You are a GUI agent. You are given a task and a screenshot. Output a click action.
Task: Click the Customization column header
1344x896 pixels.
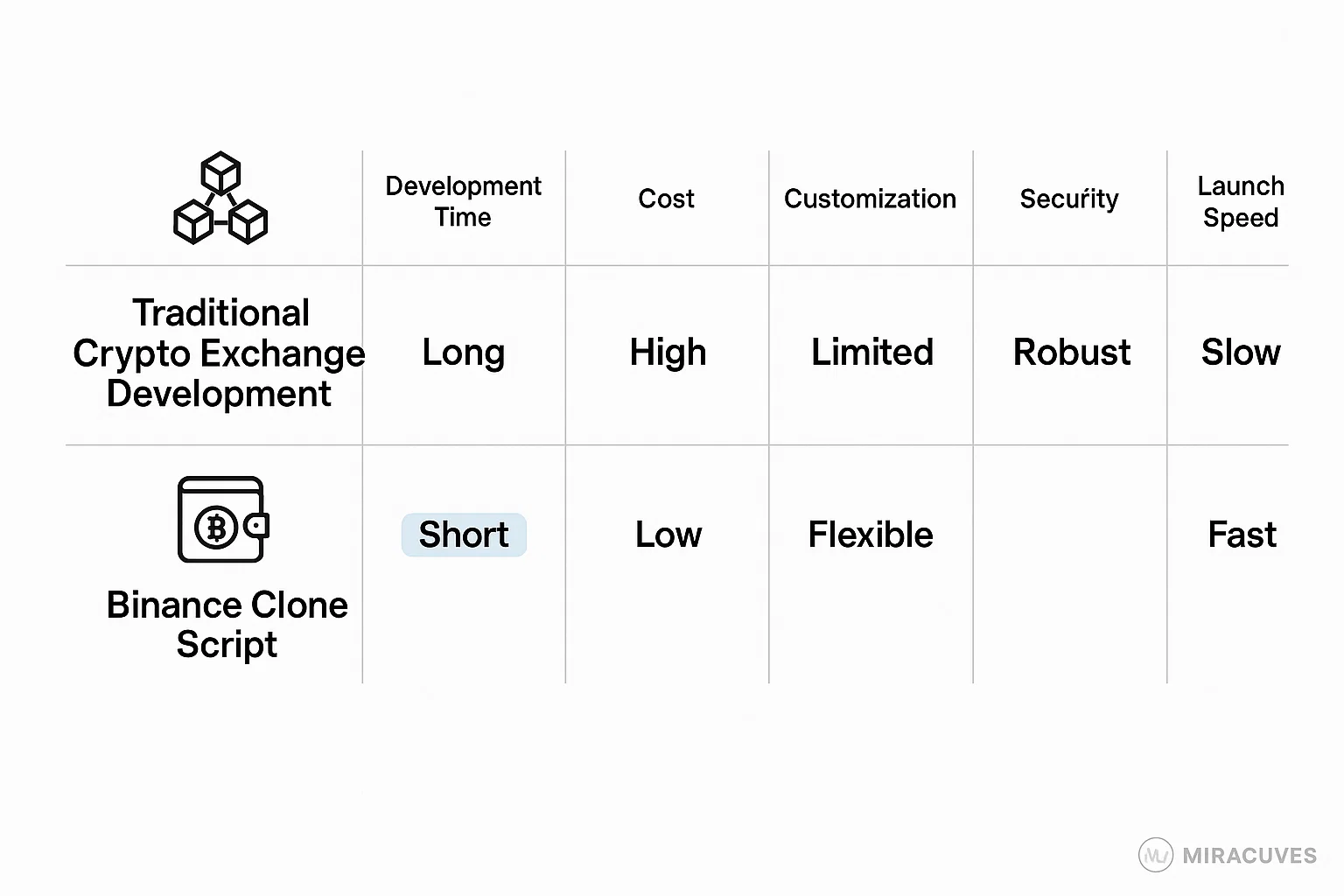(x=870, y=199)
